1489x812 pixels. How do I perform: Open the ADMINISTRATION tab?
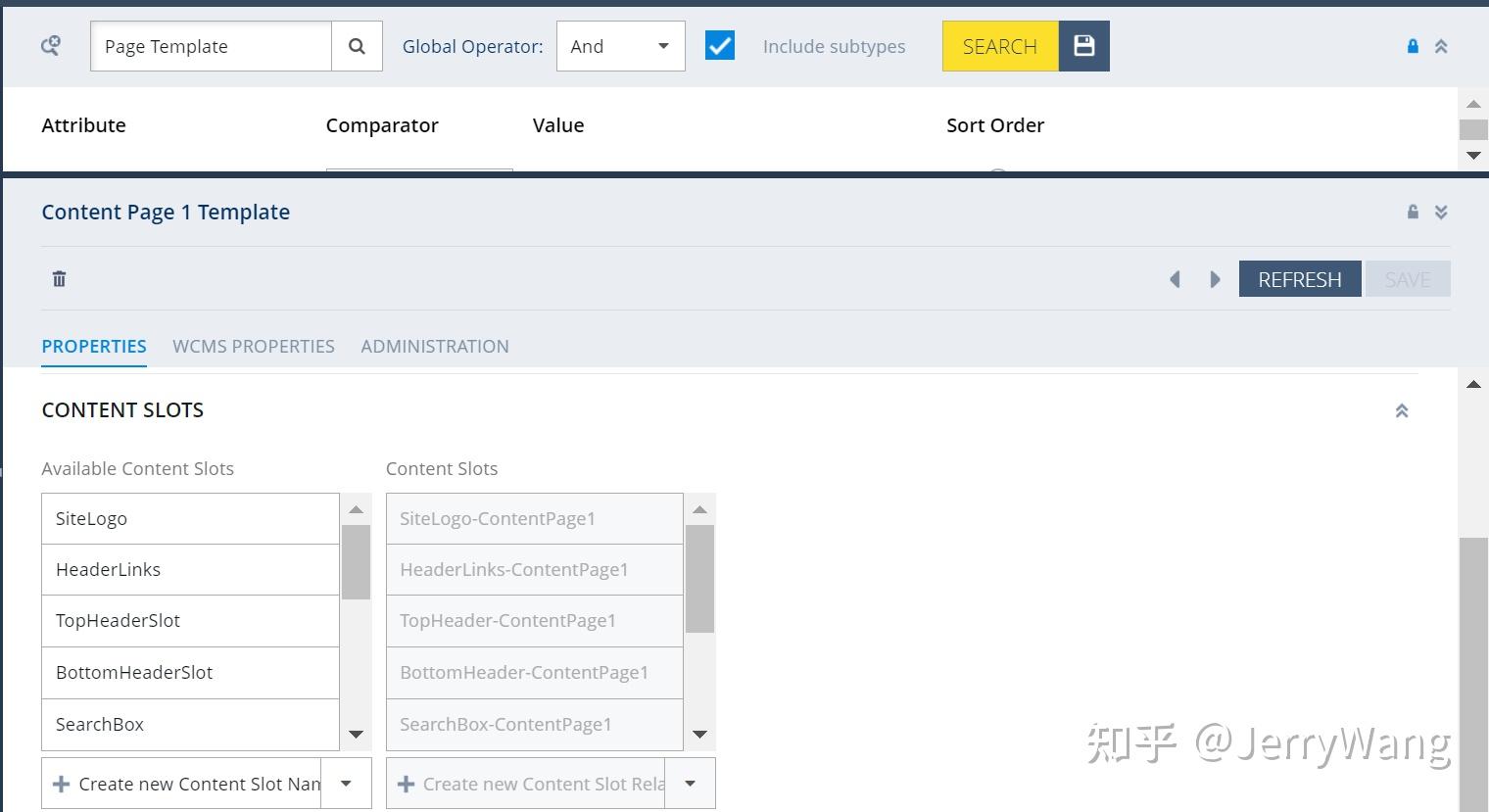click(434, 346)
